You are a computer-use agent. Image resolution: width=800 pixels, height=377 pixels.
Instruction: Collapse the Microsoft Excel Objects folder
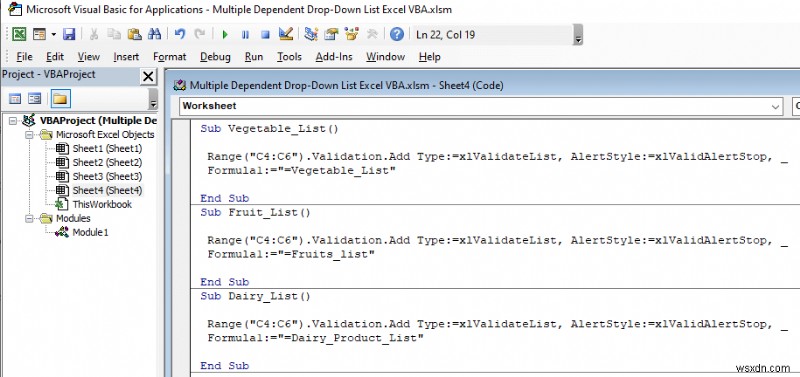[x=29, y=135]
